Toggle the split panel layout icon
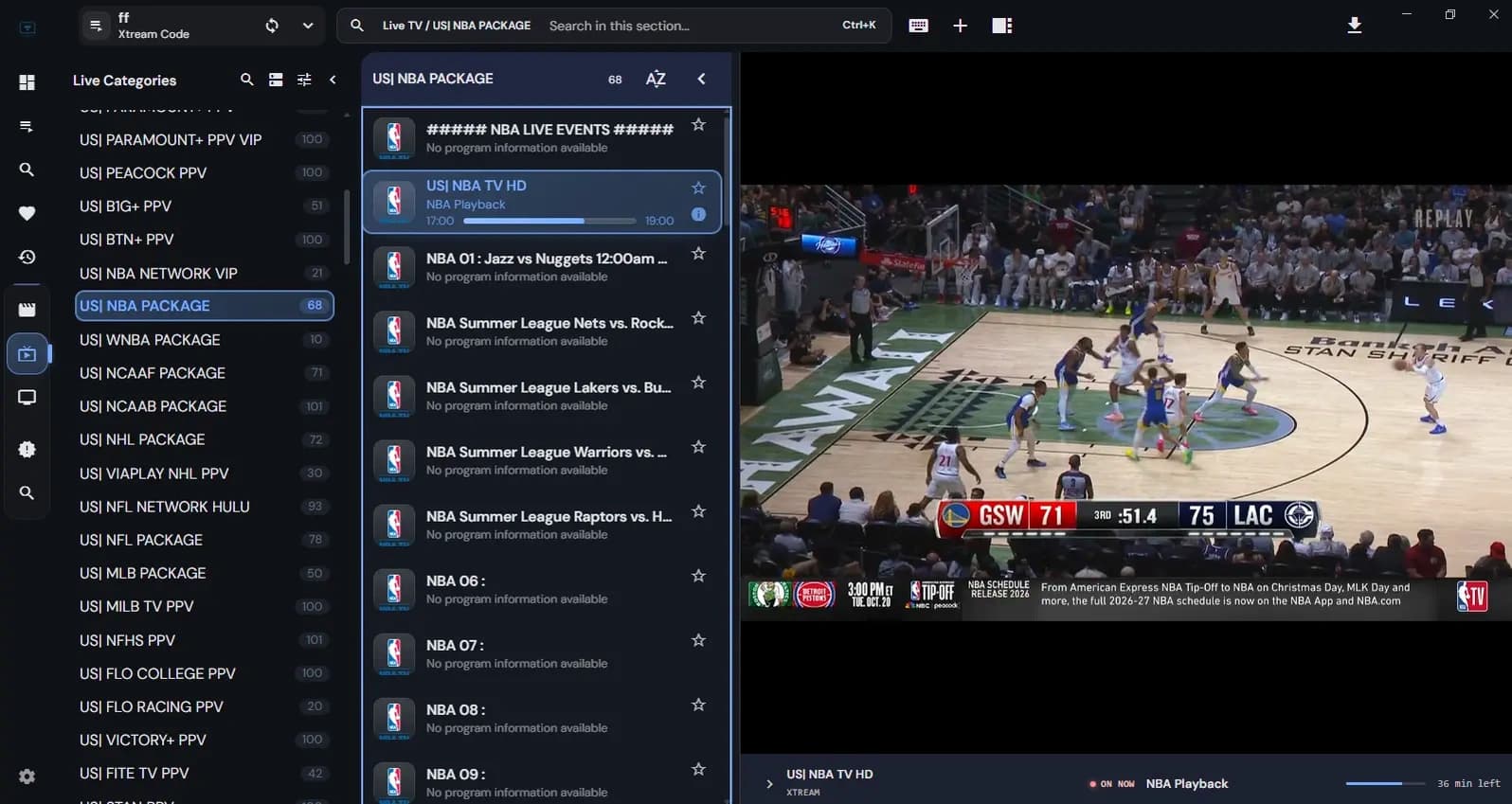The height and width of the screenshot is (804, 1512). (1002, 26)
